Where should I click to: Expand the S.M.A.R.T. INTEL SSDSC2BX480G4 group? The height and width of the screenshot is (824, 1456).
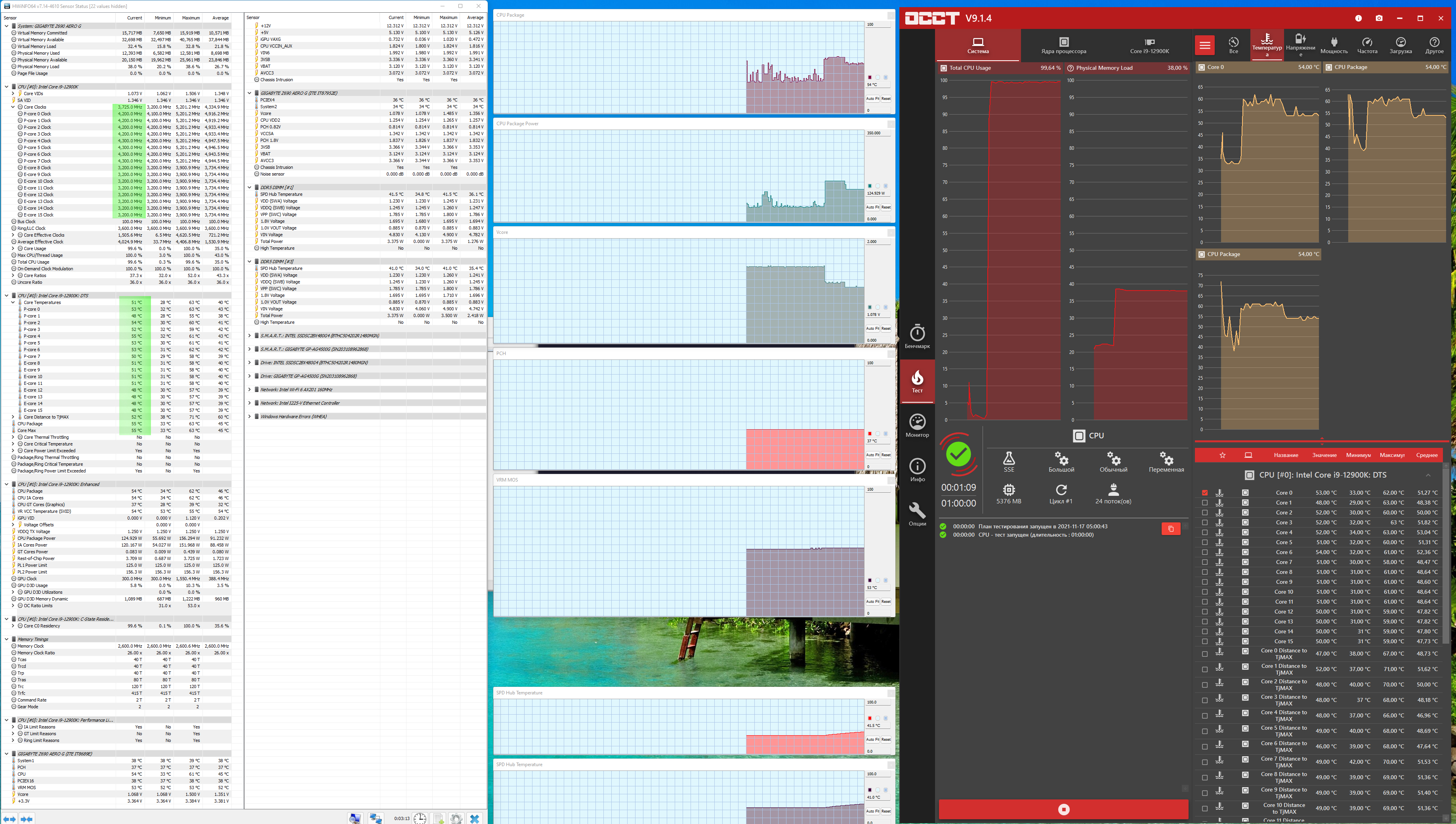click(x=250, y=336)
